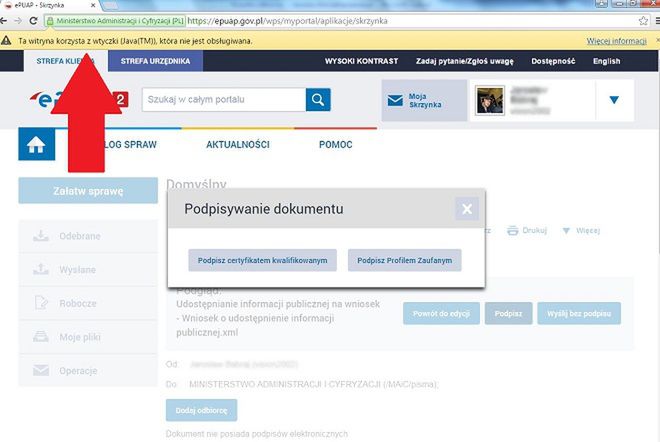Click Dodaj odbiorcę button
Viewport: 660px width, 442px height.
tap(202, 410)
